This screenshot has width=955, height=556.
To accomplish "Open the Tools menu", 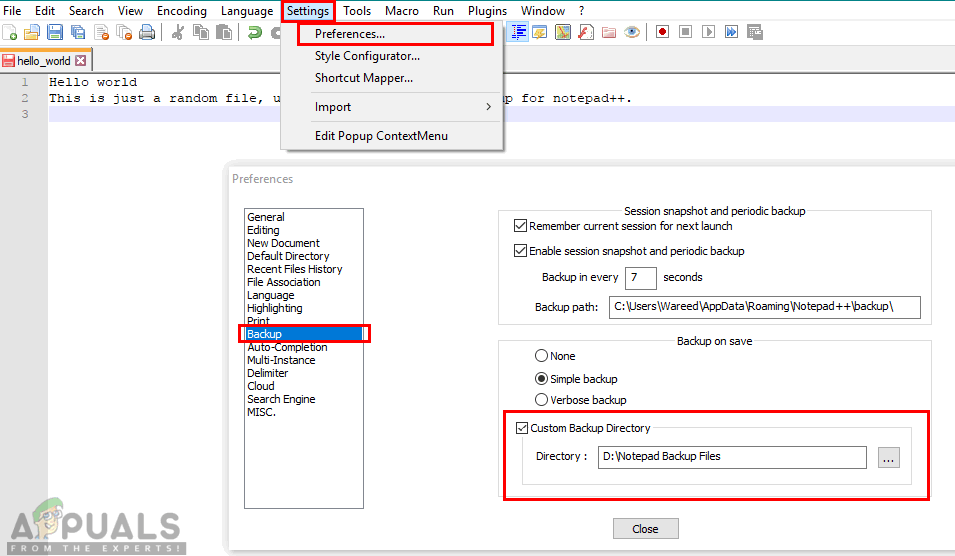I will (356, 11).
